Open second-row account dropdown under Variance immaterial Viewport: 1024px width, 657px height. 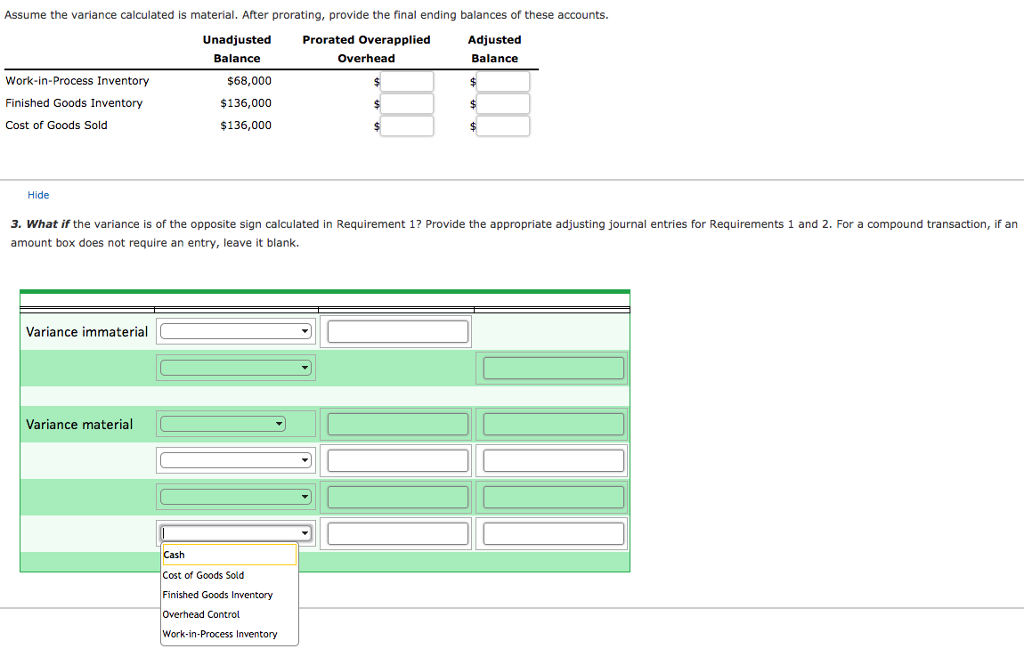tap(236, 368)
